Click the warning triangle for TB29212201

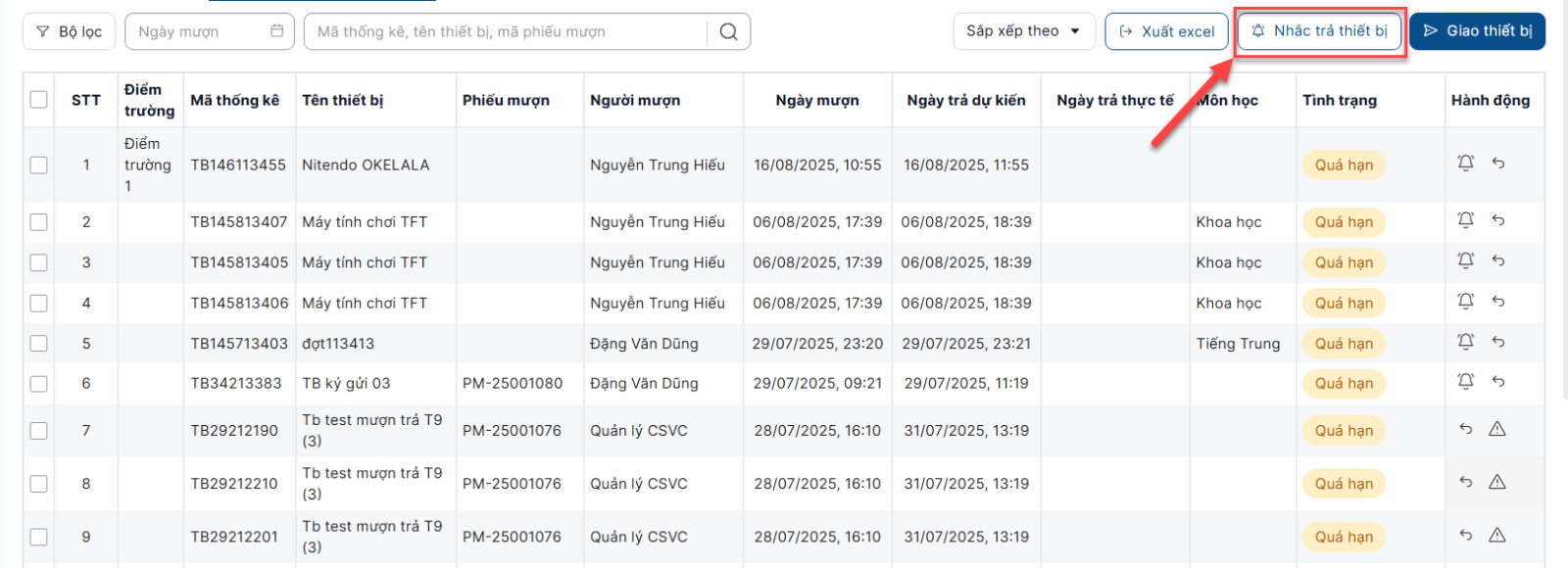(x=1497, y=535)
